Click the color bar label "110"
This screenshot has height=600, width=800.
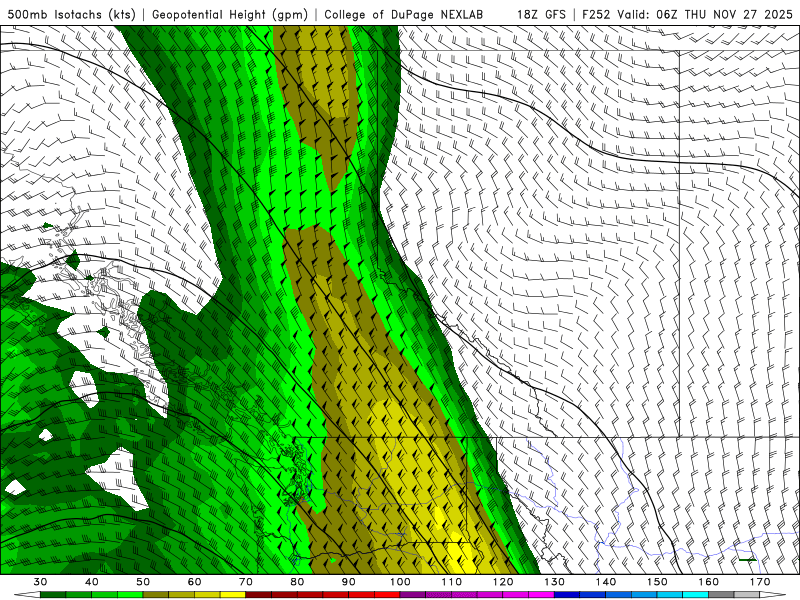452,582
